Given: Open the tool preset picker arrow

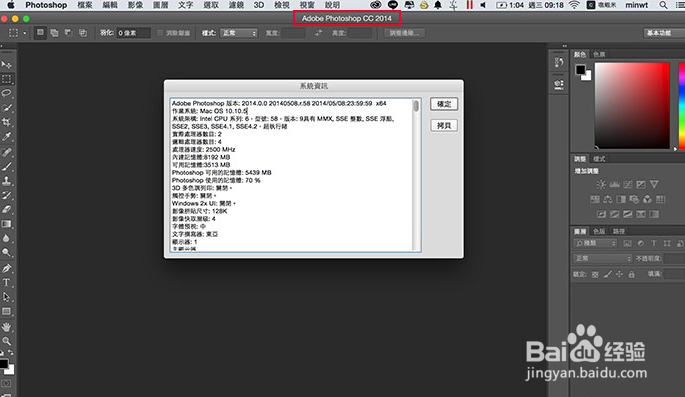Looking at the screenshot, I should pos(25,33).
